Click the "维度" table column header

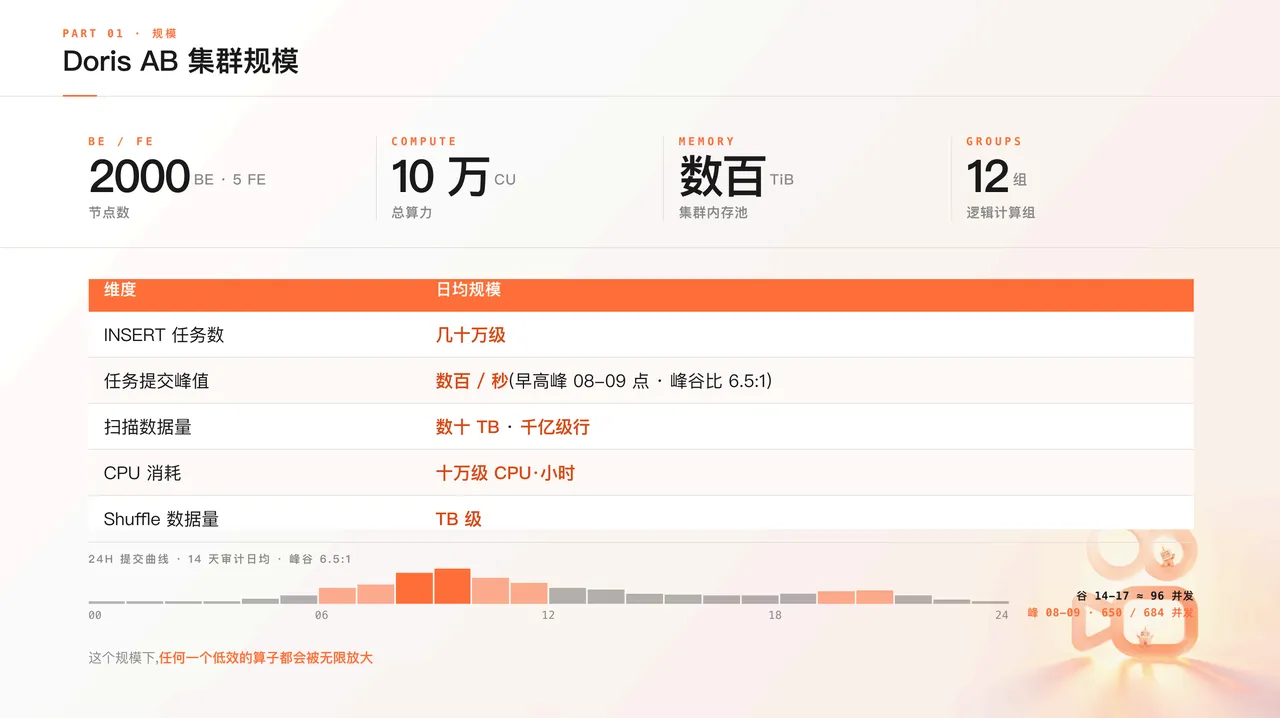tap(120, 290)
